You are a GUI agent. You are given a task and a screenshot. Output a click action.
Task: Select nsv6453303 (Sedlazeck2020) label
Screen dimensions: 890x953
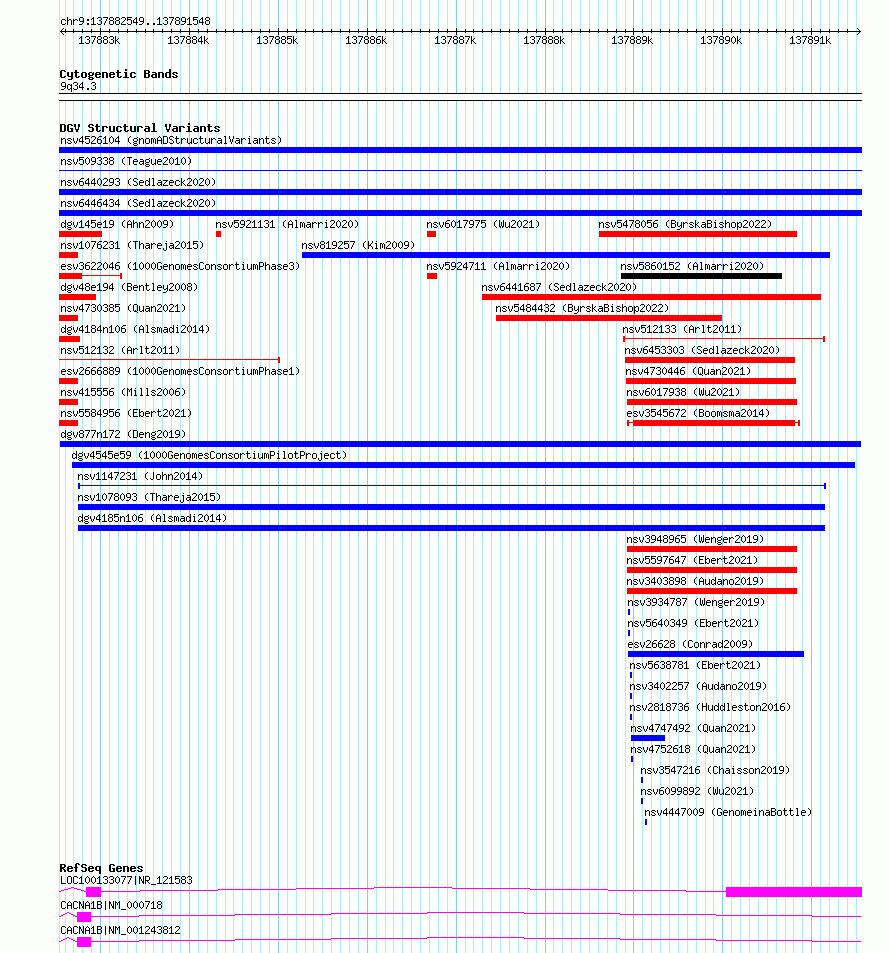(x=702, y=351)
